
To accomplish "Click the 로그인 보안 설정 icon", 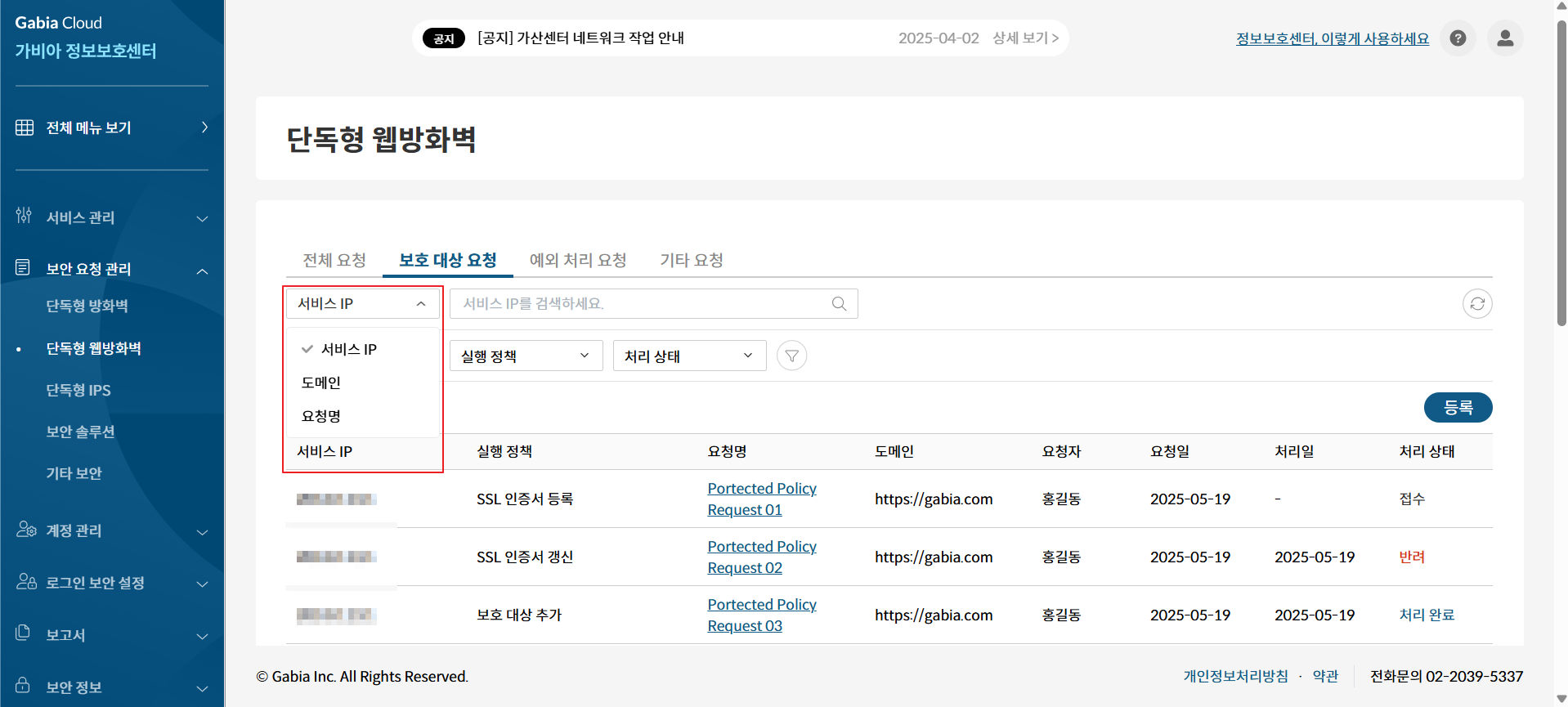I will point(26,581).
